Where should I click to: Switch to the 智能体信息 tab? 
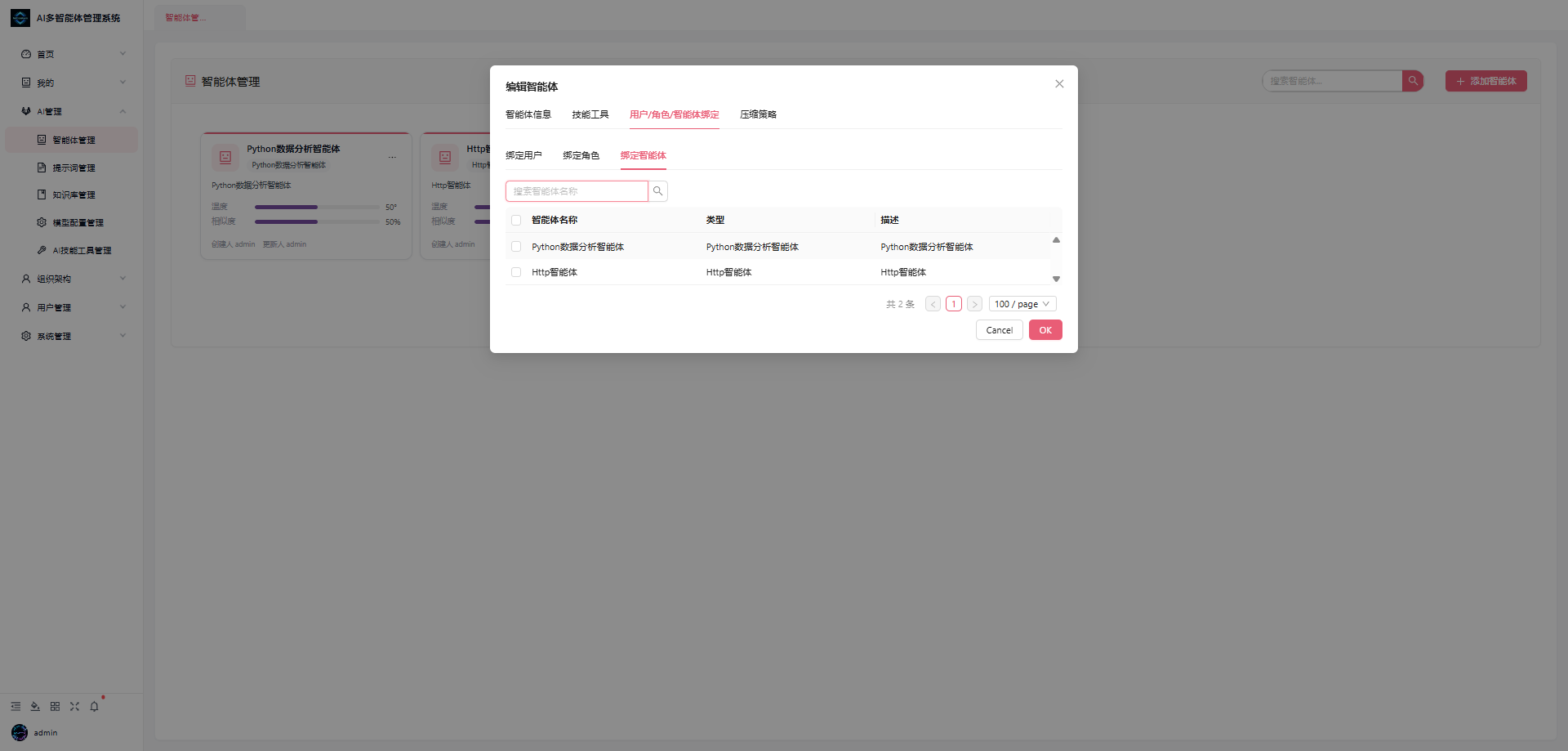pos(528,114)
